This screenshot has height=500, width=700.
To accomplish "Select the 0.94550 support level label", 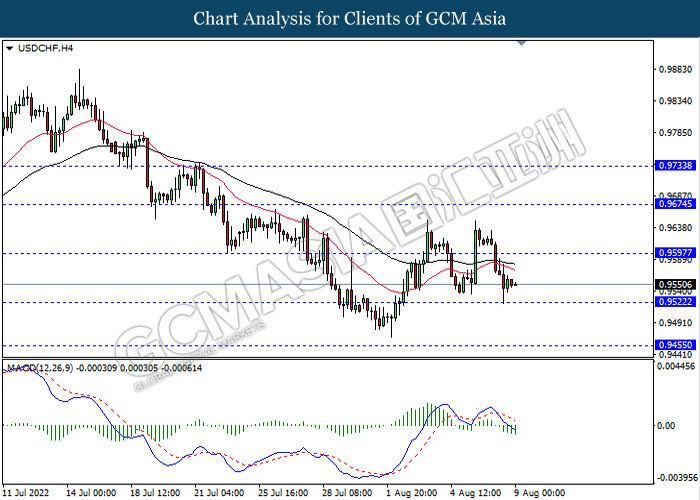I will pos(675,345).
